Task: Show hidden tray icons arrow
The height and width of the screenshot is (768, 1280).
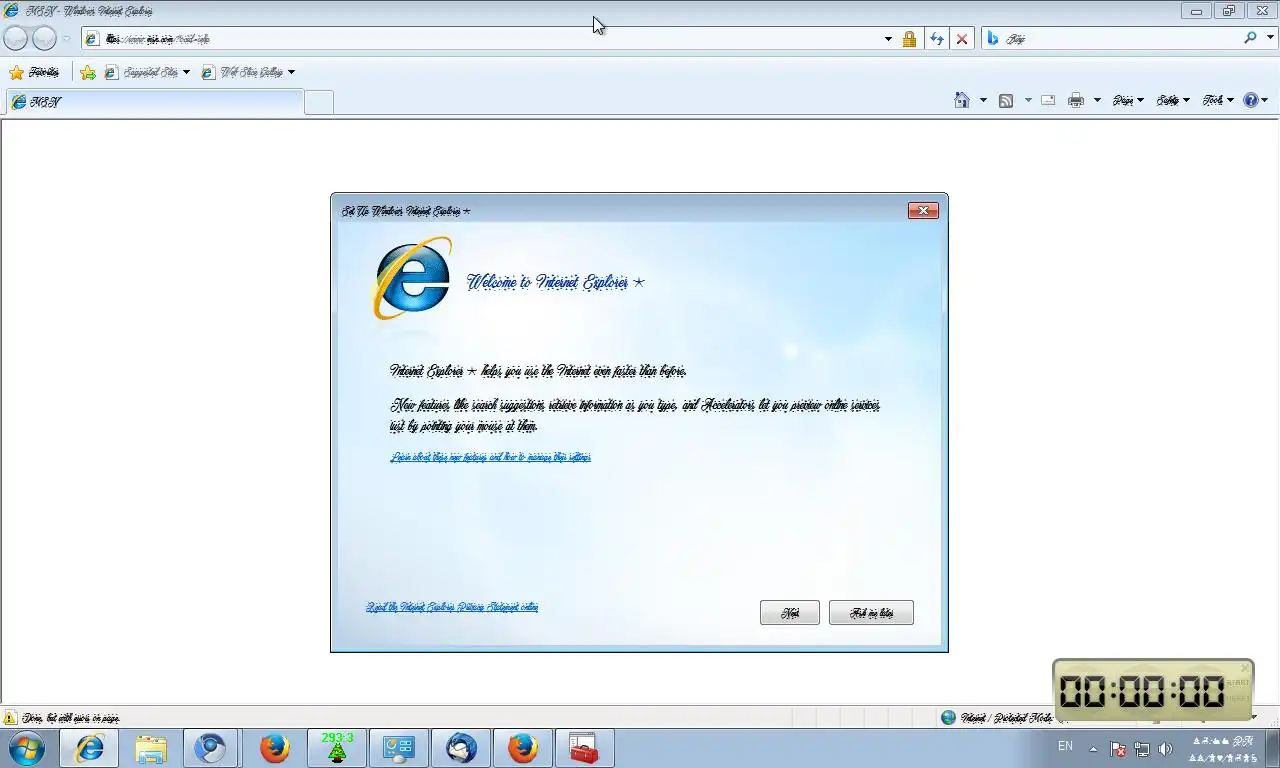Action: (1093, 748)
